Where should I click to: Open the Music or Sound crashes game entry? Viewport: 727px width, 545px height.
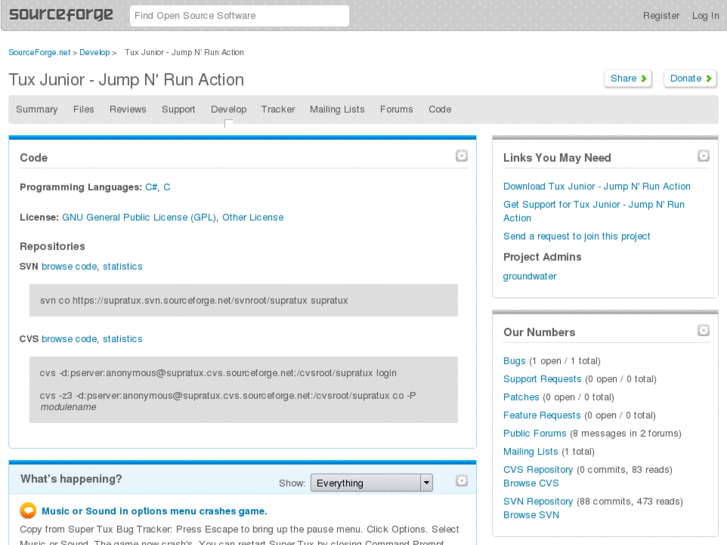(x=154, y=511)
